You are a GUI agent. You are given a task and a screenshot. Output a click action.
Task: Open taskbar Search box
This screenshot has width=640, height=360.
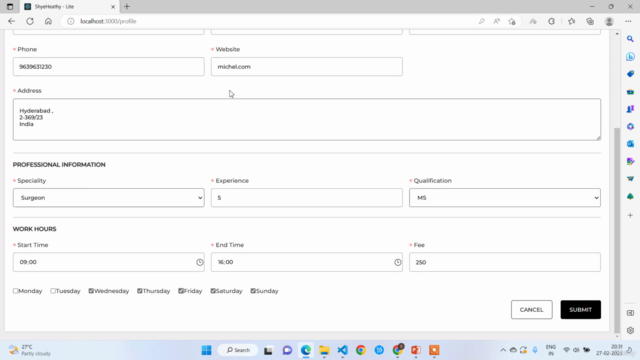tap(238, 350)
